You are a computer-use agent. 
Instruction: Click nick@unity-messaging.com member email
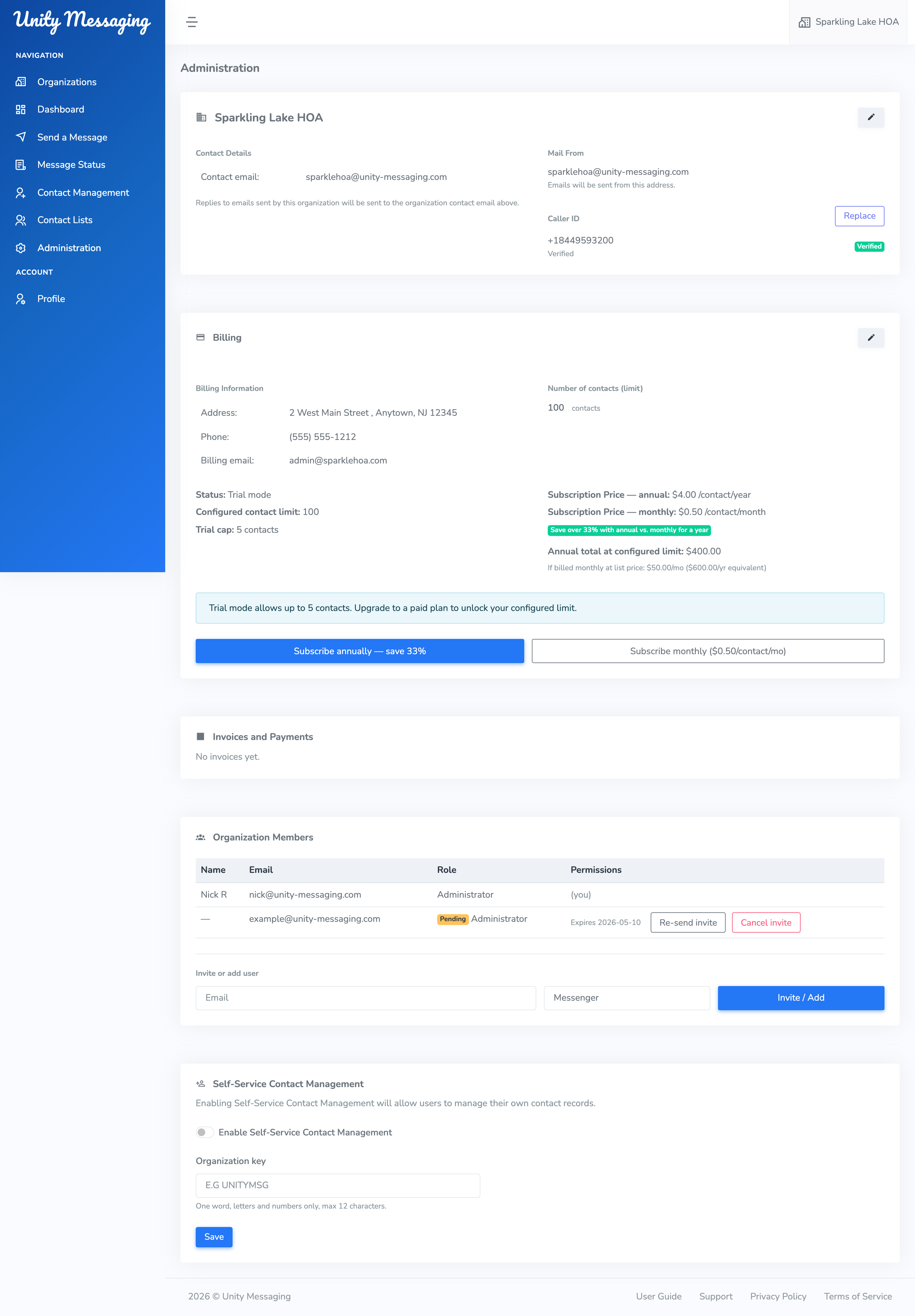point(305,895)
